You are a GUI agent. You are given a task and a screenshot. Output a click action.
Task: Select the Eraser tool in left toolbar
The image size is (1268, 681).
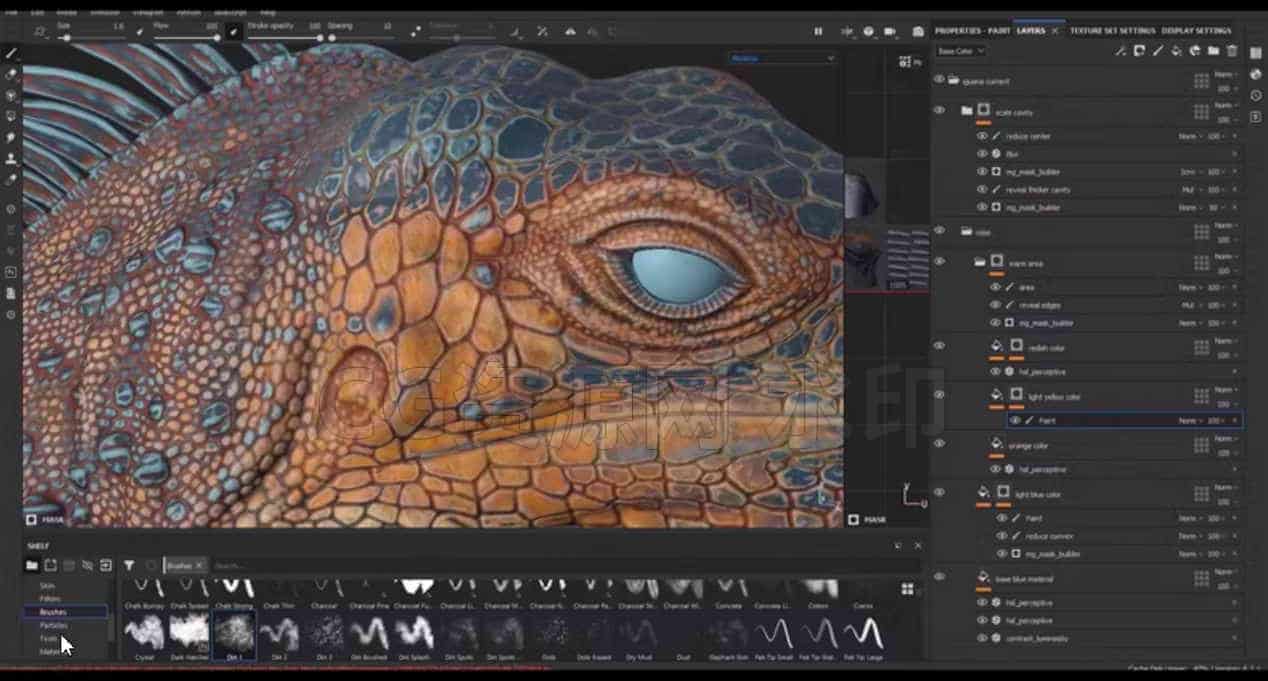12,74
